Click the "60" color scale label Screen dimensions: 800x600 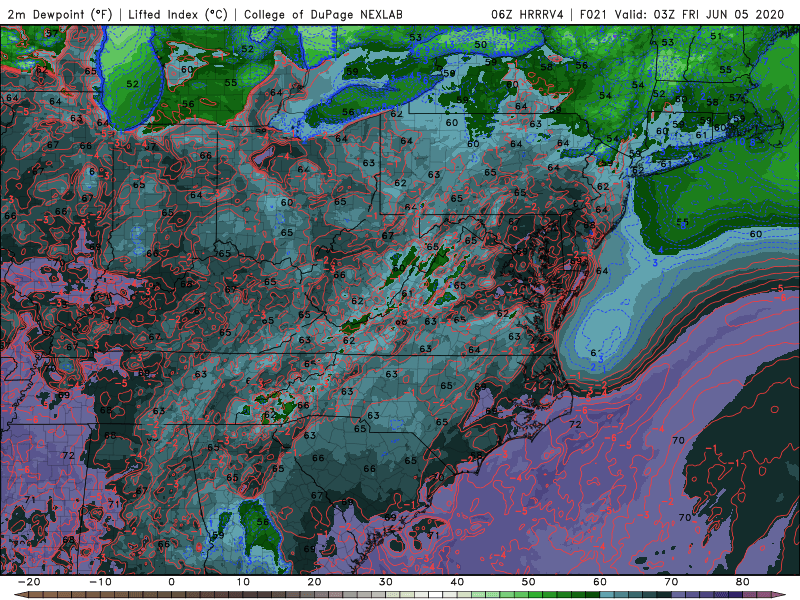(x=600, y=582)
